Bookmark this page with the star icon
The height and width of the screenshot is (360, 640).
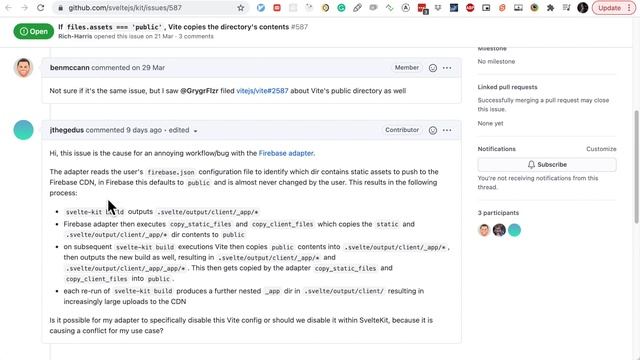240,8
